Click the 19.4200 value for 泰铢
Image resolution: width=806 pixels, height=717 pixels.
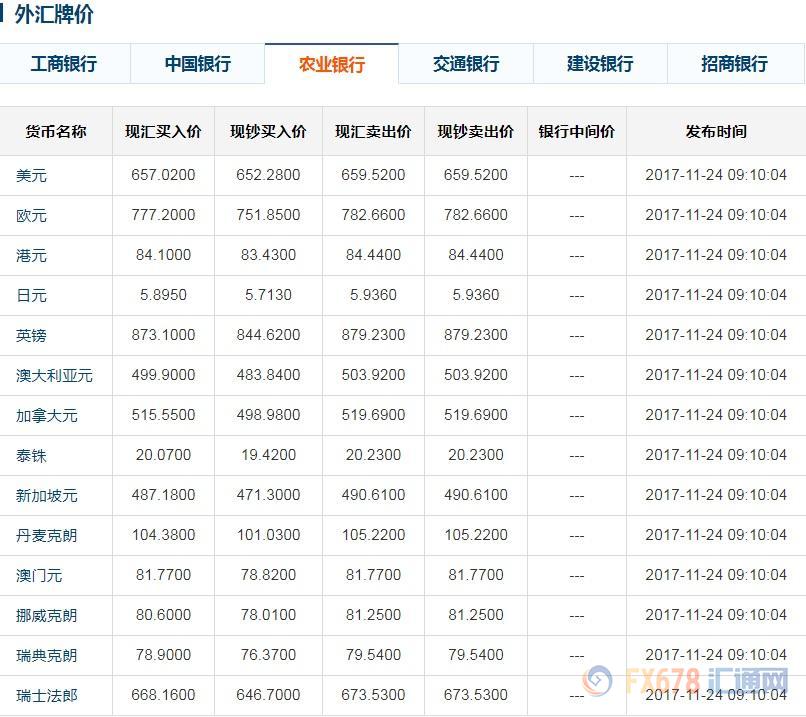point(268,455)
